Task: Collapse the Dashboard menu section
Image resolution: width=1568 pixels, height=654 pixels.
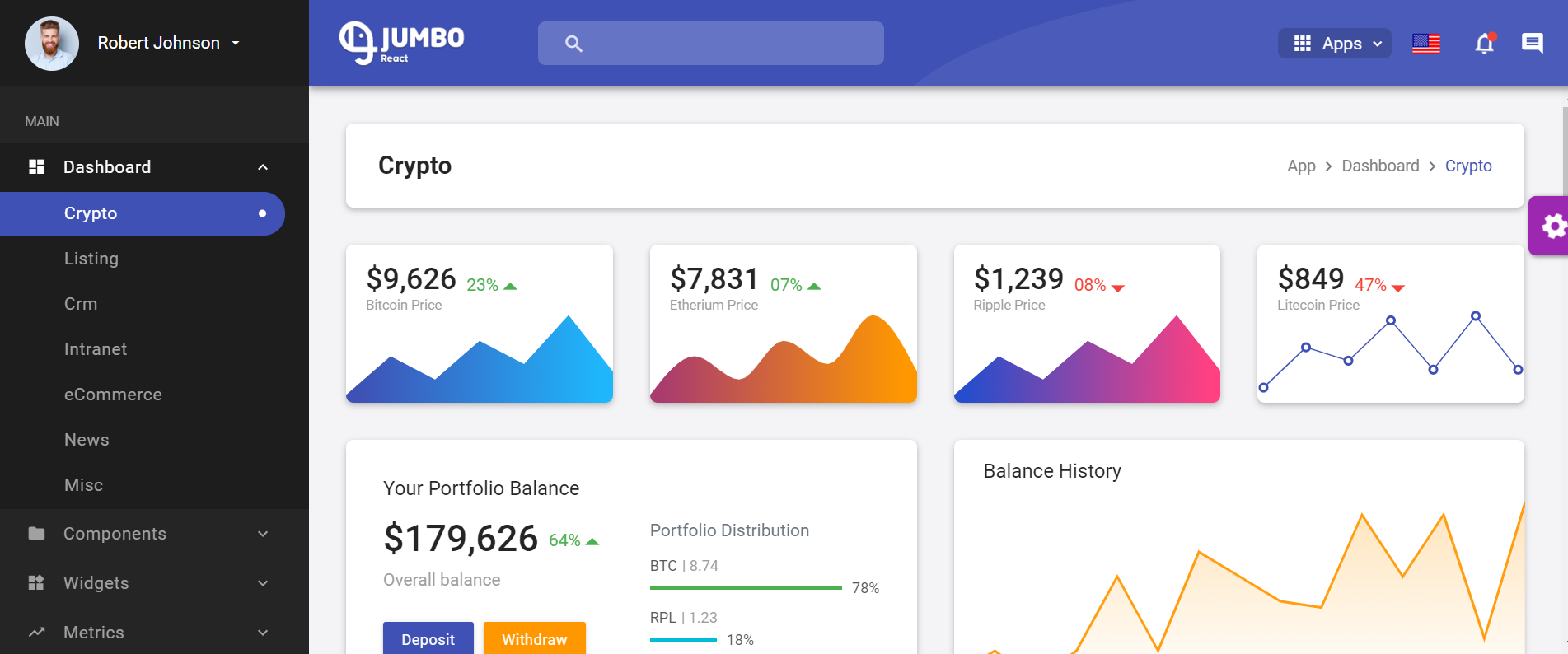Action: (263, 167)
